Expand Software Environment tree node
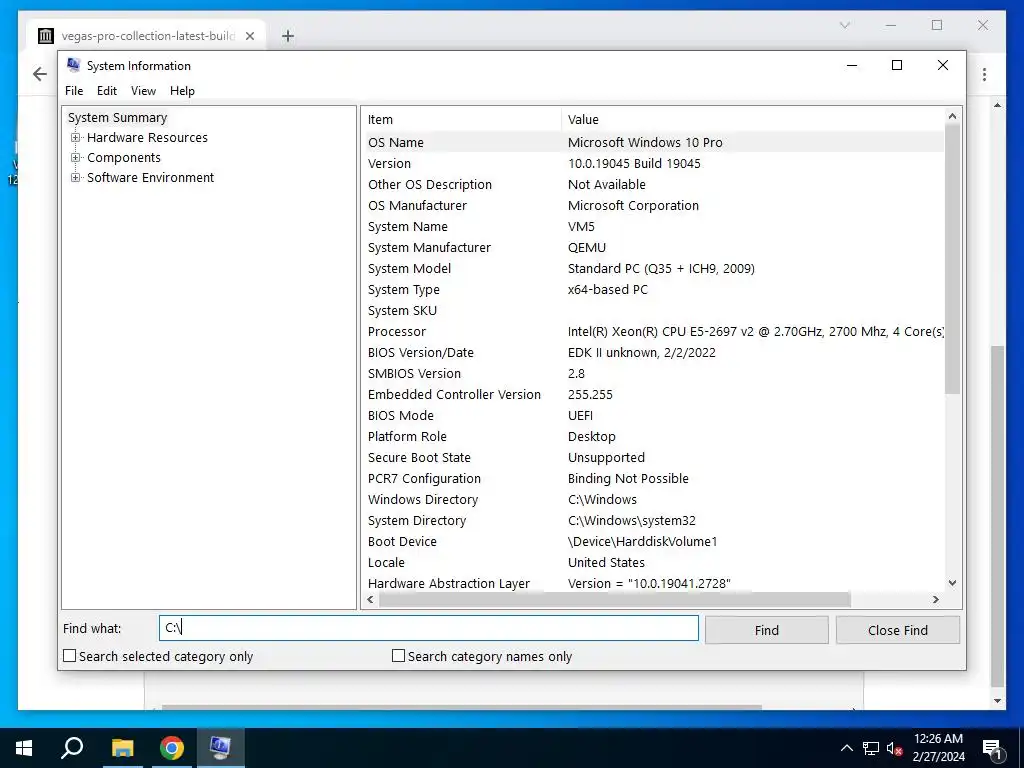The width and height of the screenshot is (1024, 768). coord(76,178)
